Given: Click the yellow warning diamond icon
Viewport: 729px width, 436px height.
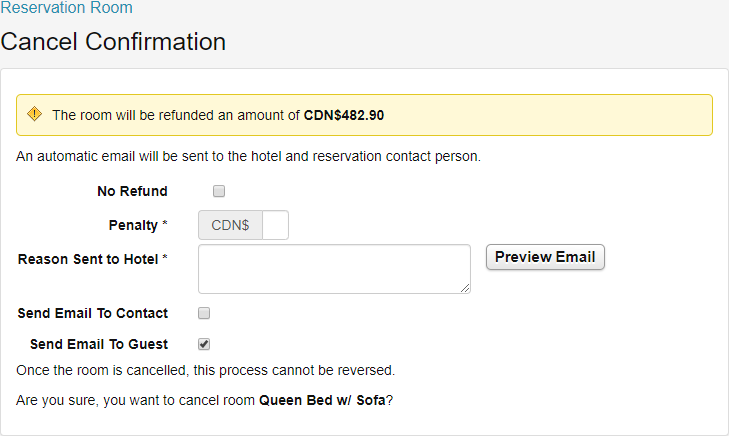Looking at the screenshot, I should (35, 114).
